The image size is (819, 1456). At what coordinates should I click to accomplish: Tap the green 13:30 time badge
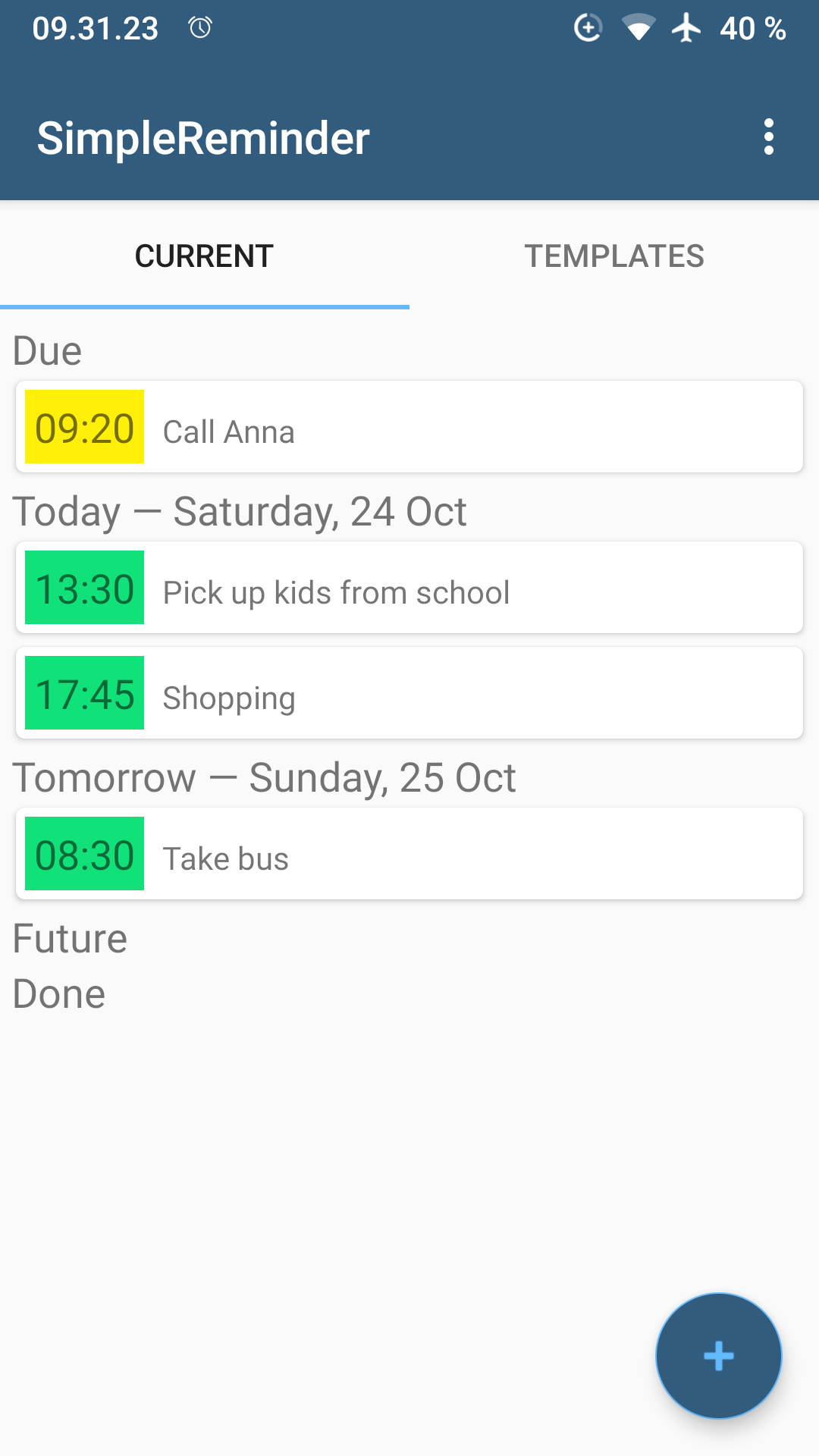[x=84, y=588]
